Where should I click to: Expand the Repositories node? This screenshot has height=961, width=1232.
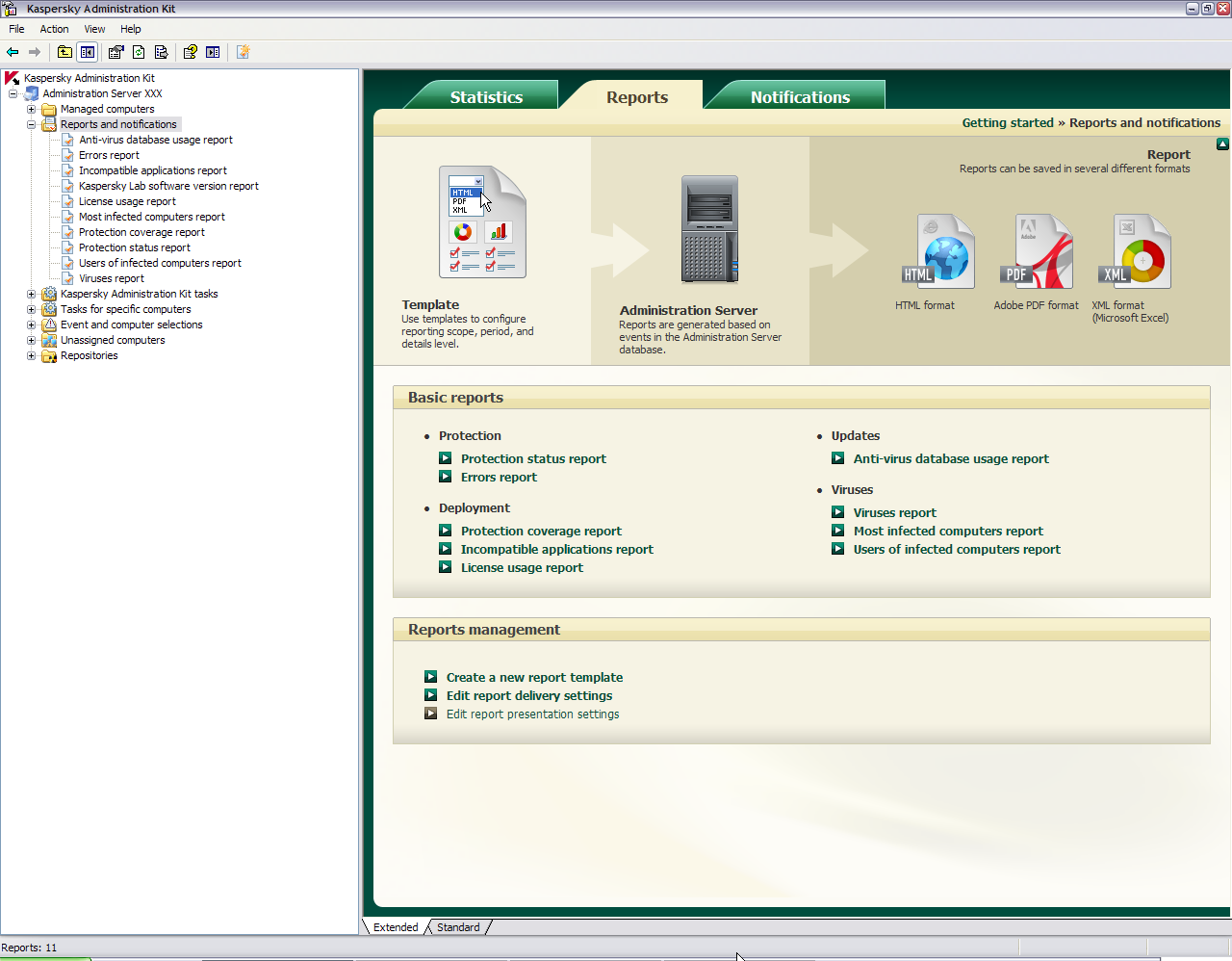pyautogui.click(x=31, y=355)
